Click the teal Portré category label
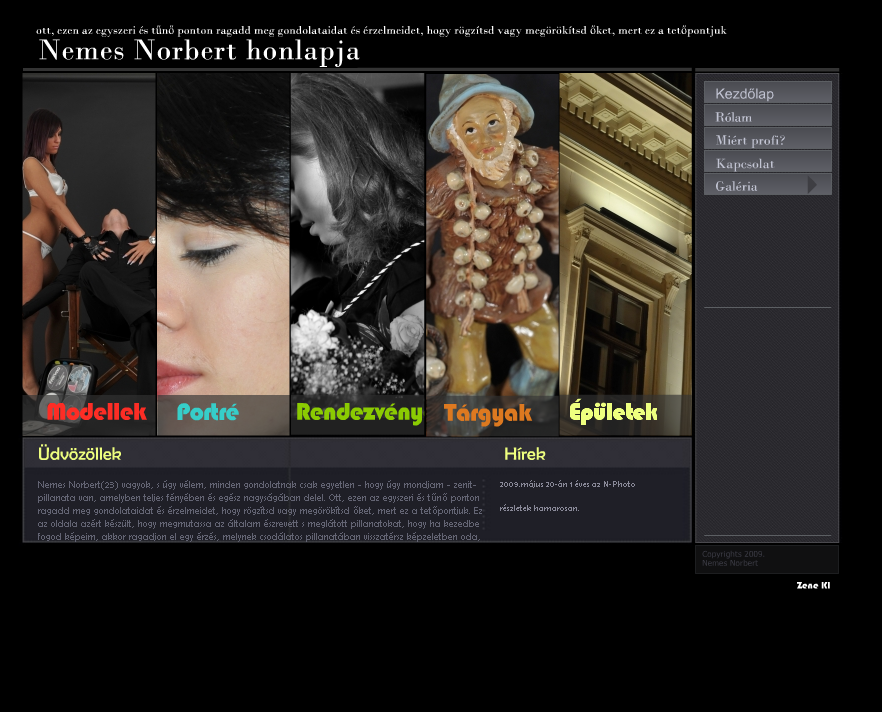Screen dimensions: 882x712 [x=208, y=412]
